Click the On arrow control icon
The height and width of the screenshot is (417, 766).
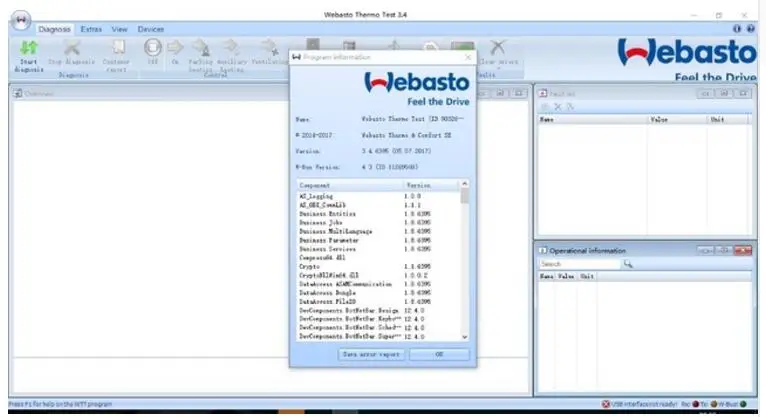click(x=175, y=47)
